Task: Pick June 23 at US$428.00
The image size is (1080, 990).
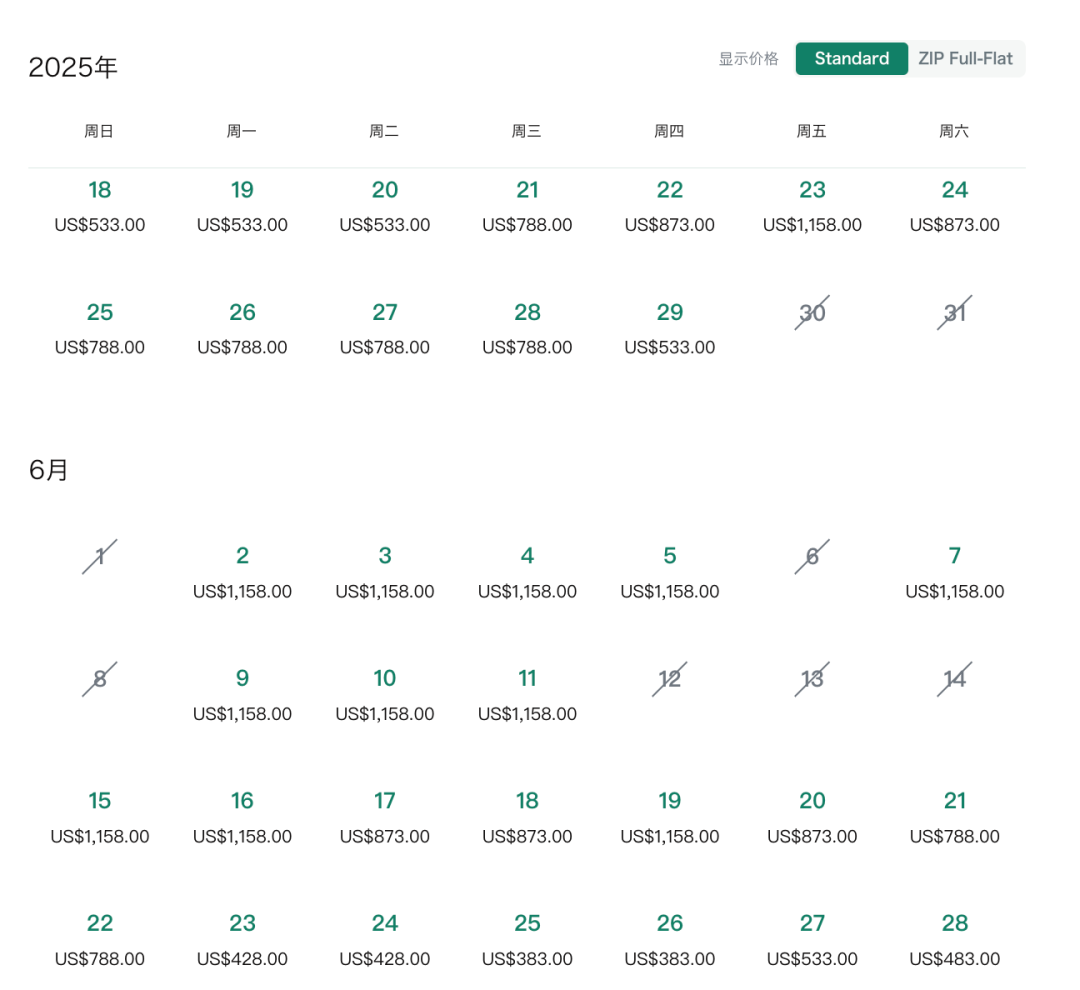Action: [x=242, y=940]
